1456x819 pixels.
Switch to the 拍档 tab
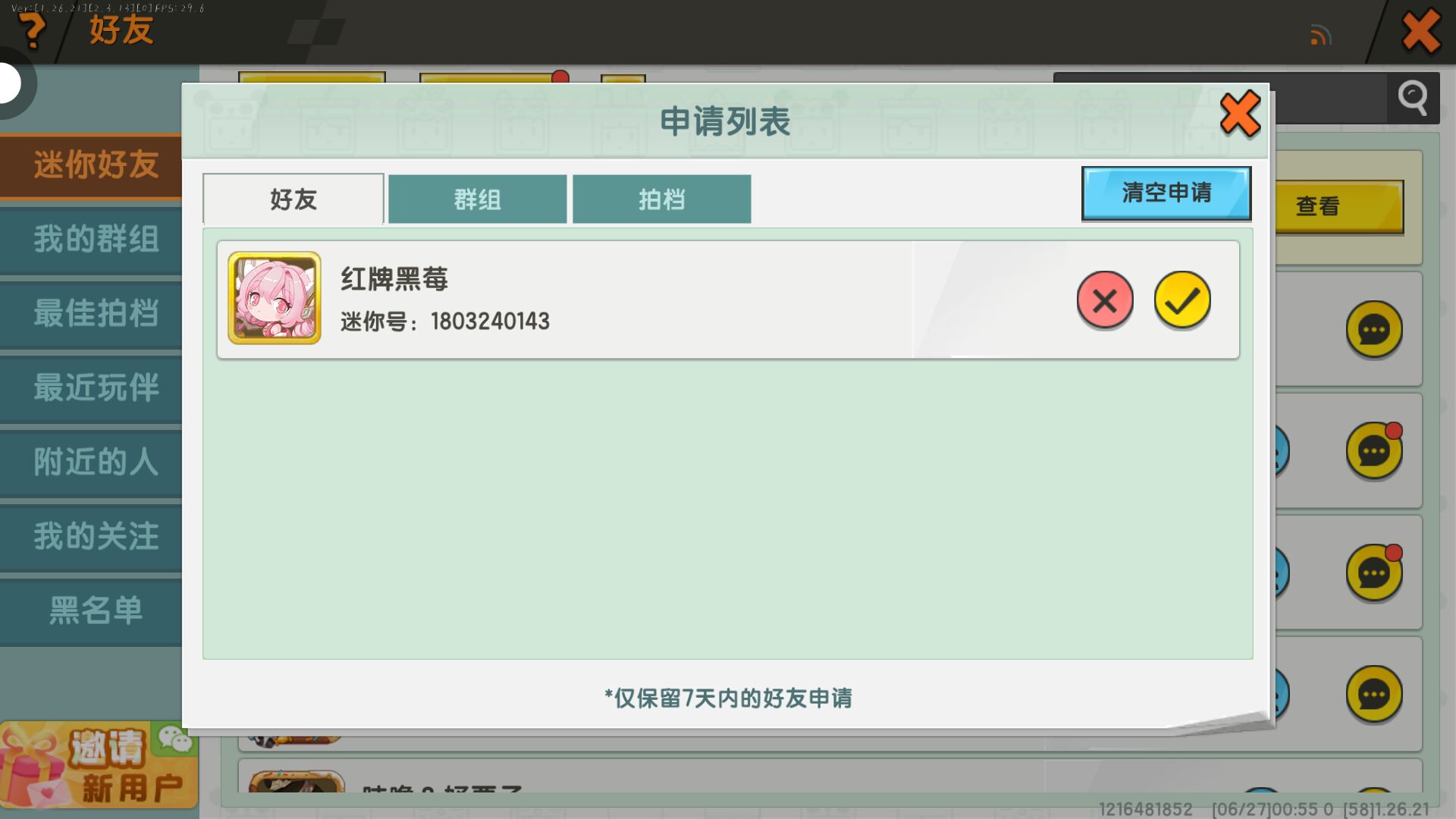pos(661,199)
